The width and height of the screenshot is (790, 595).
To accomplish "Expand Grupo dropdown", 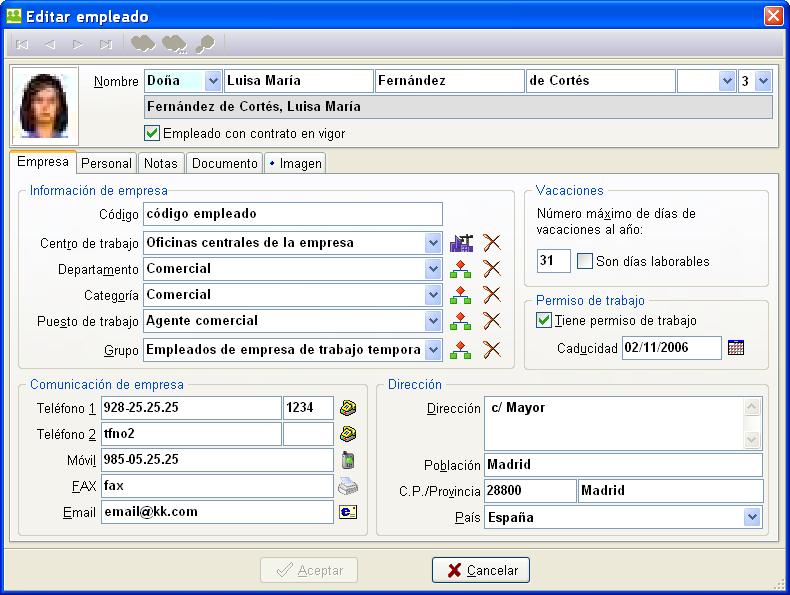I will (x=433, y=350).
